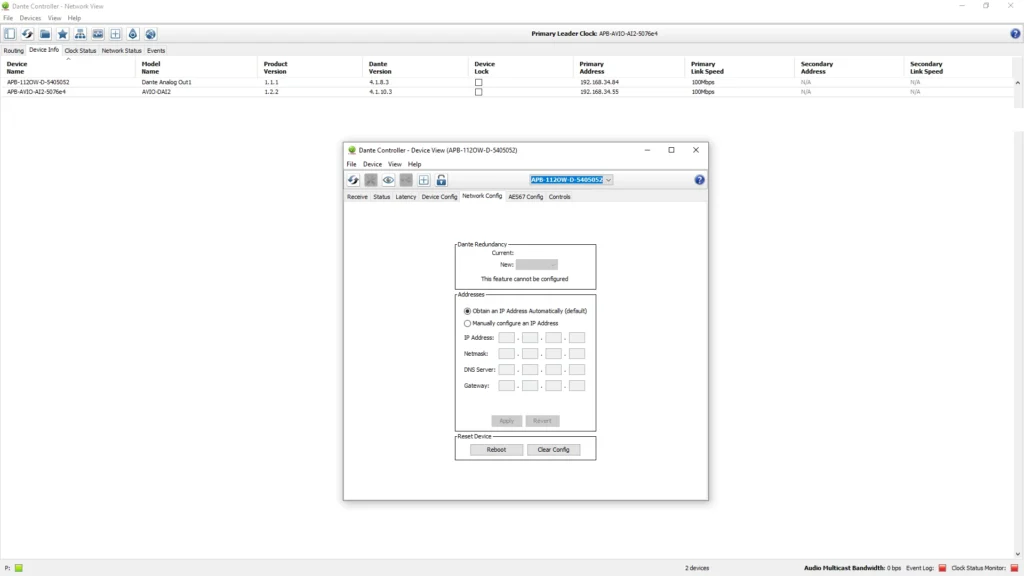The image size is (1024, 576).
Task: Open the File menu in Network View
Action: point(8,18)
